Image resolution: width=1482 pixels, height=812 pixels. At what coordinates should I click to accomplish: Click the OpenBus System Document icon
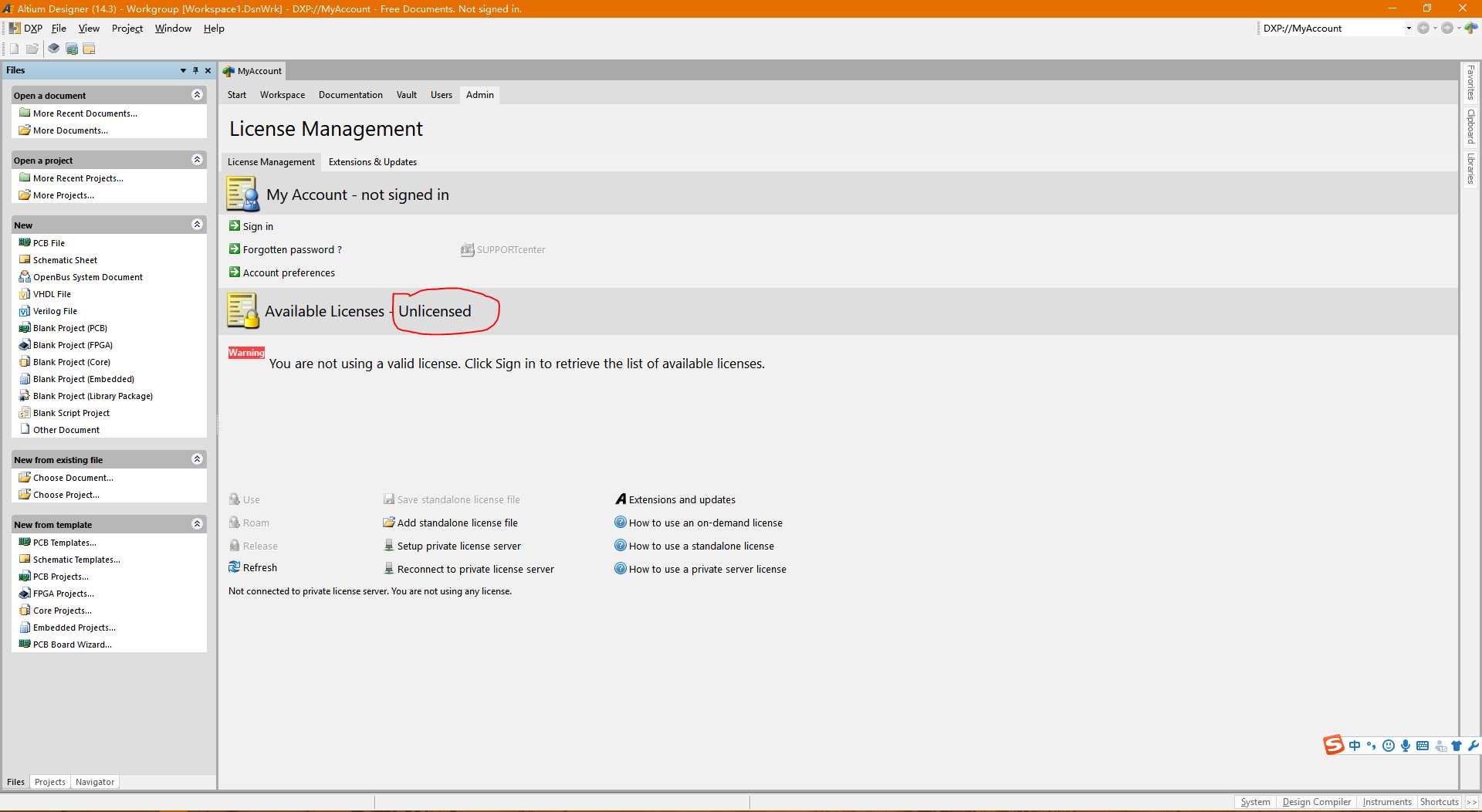coord(25,276)
